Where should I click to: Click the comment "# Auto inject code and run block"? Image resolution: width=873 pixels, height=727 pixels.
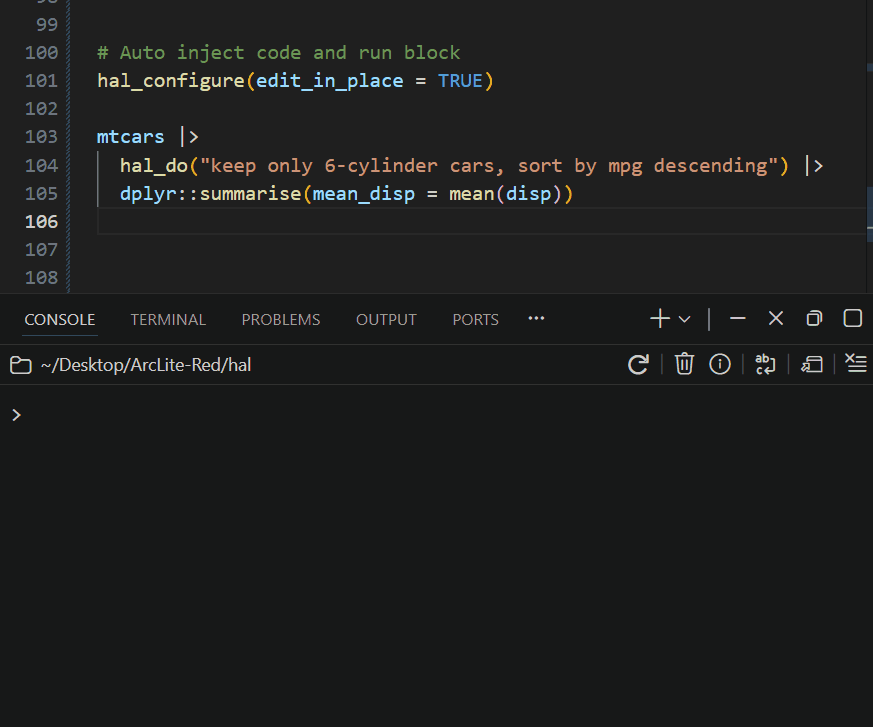[279, 53]
